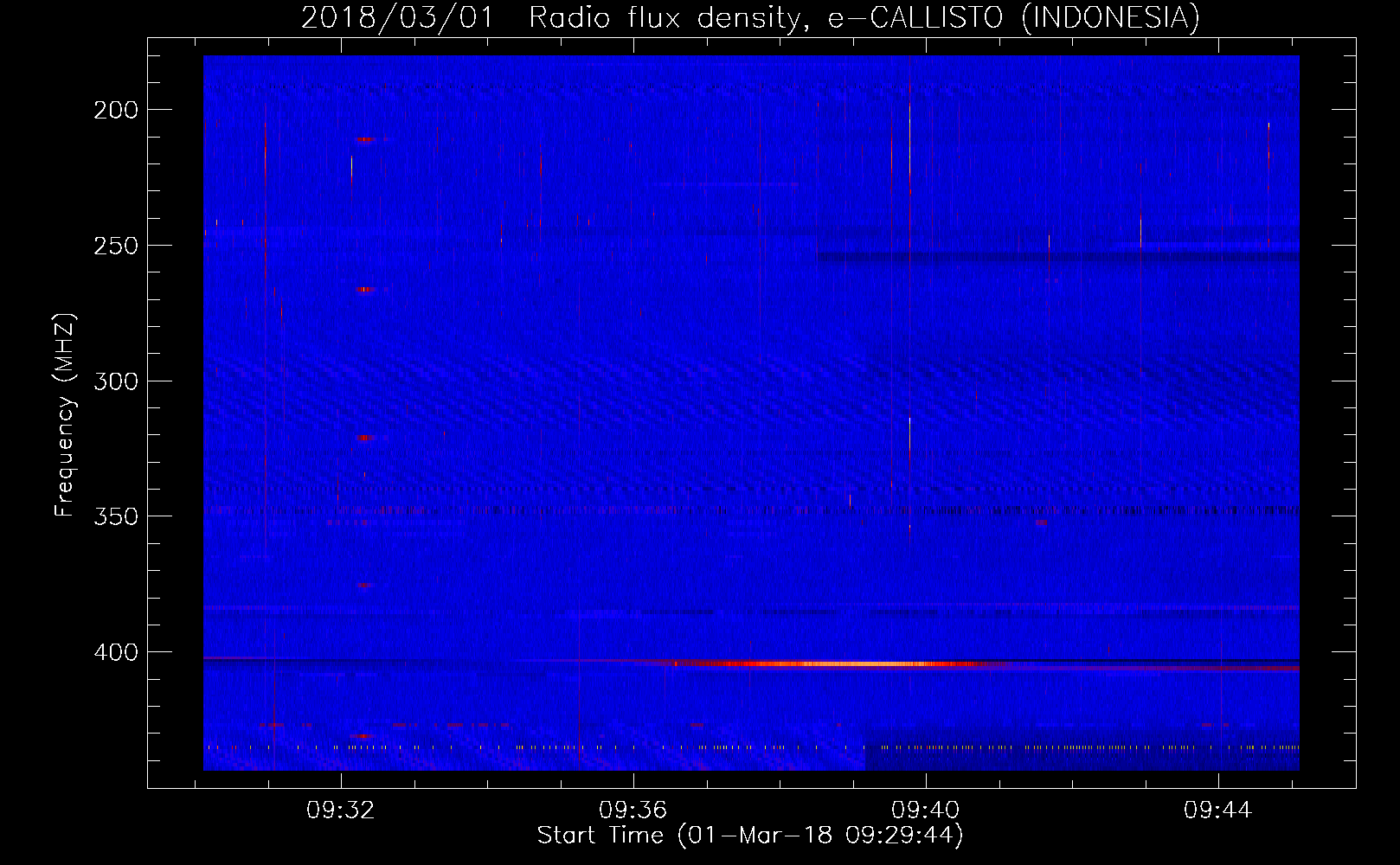Screen dimensions: 1400x865
Task: Click the 400 frequency tick label
Action: coord(116,652)
